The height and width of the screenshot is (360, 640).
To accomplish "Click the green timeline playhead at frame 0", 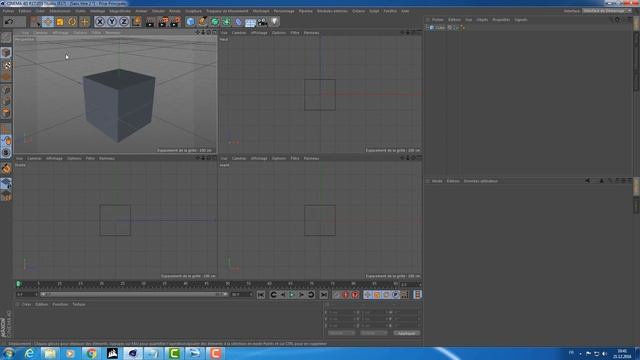I will pos(18,284).
